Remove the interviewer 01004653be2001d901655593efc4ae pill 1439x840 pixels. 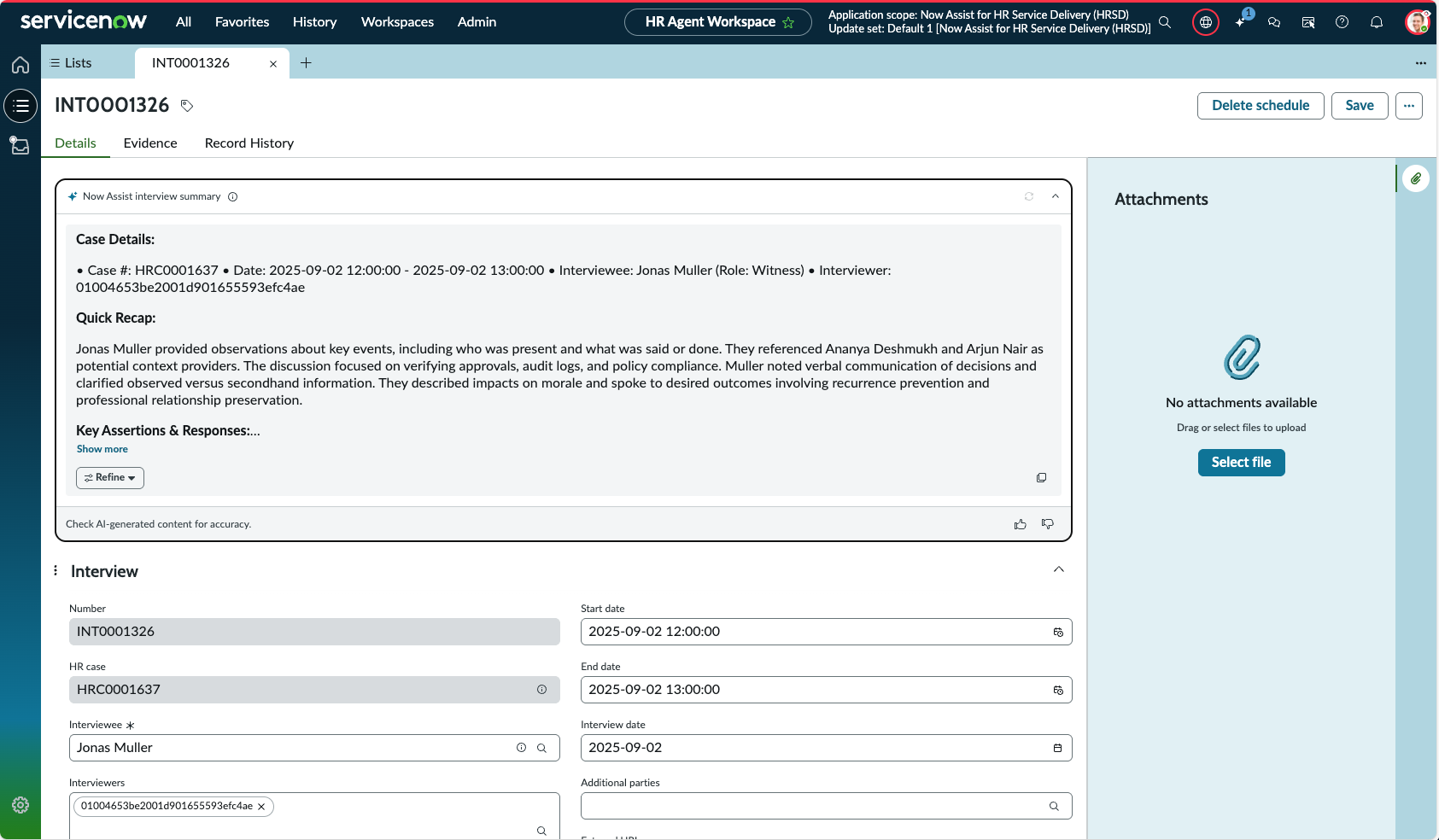click(261, 807)
